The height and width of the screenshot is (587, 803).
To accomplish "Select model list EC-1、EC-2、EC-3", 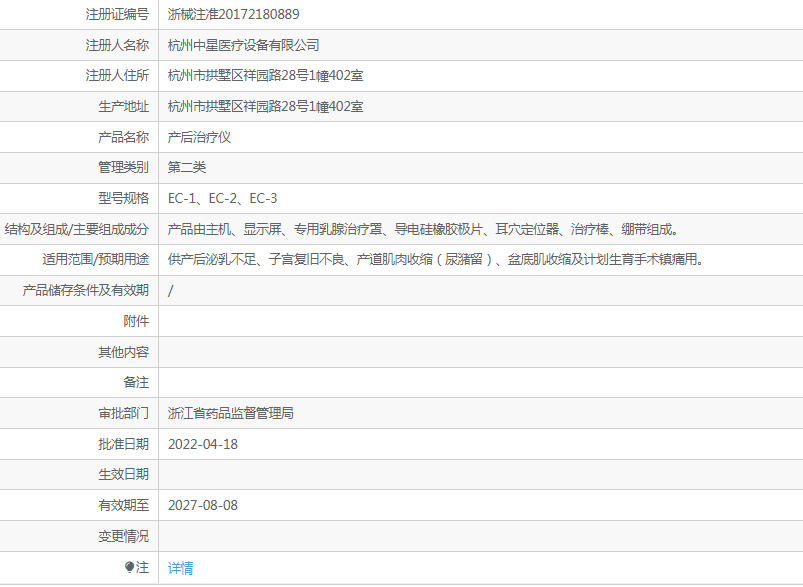I will pos(222,198).
